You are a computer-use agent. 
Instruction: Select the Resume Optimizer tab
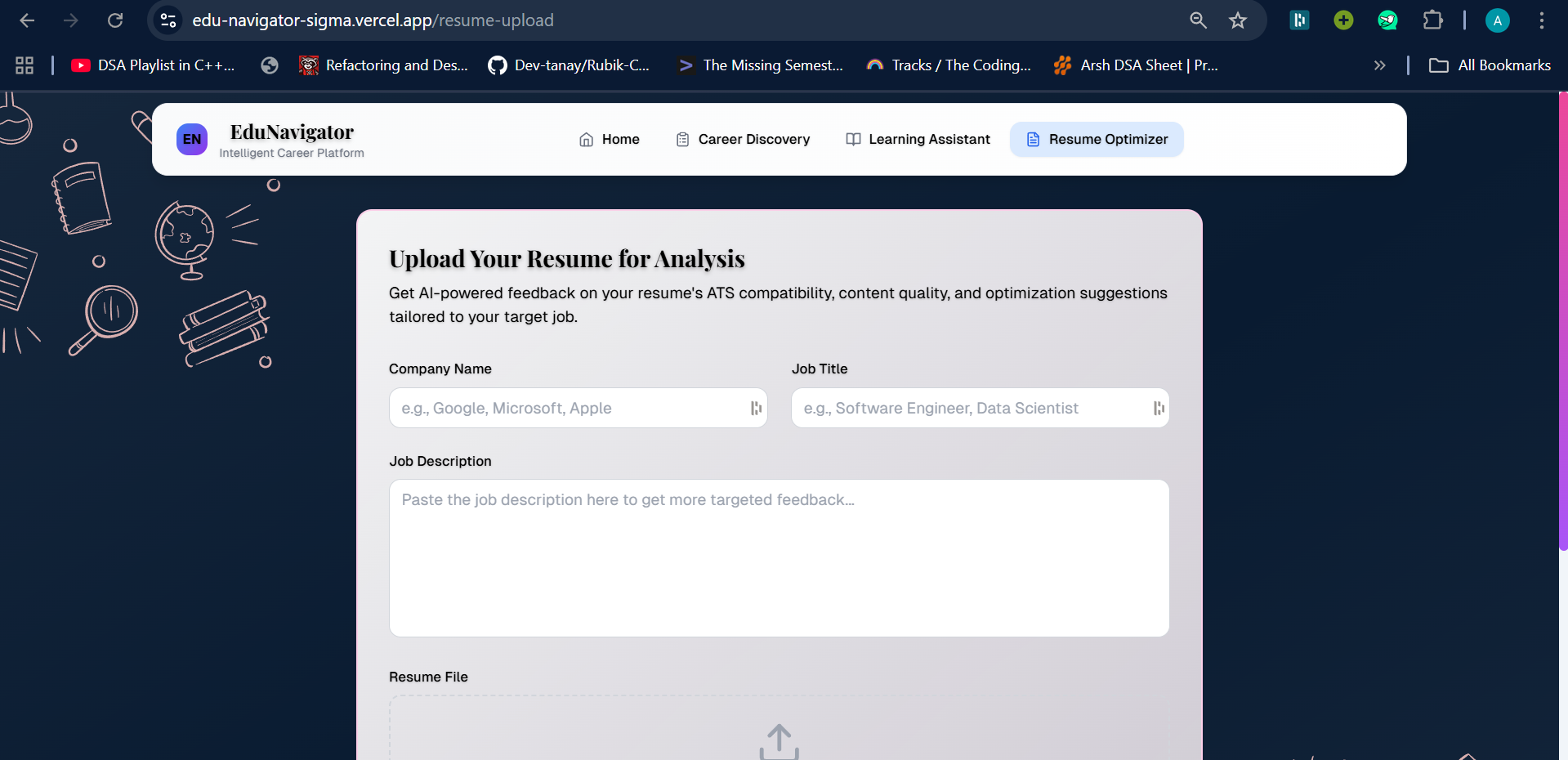(x=1097, y=140)
